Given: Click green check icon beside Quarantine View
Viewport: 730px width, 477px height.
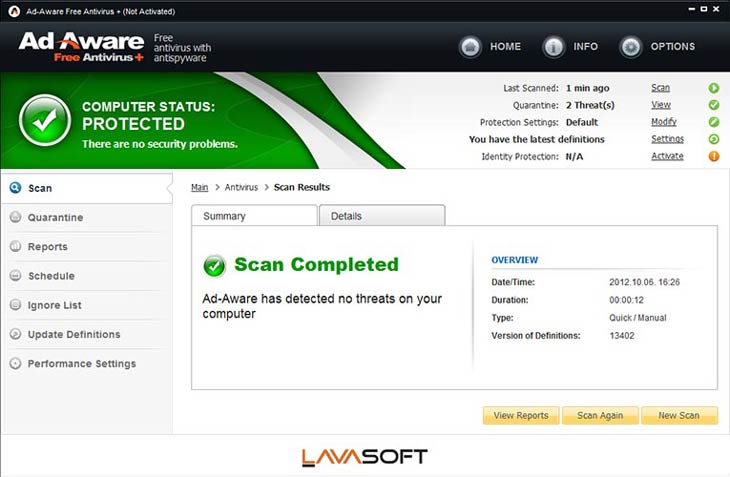Looking at the screenshot, I should [x=713, y=105].
